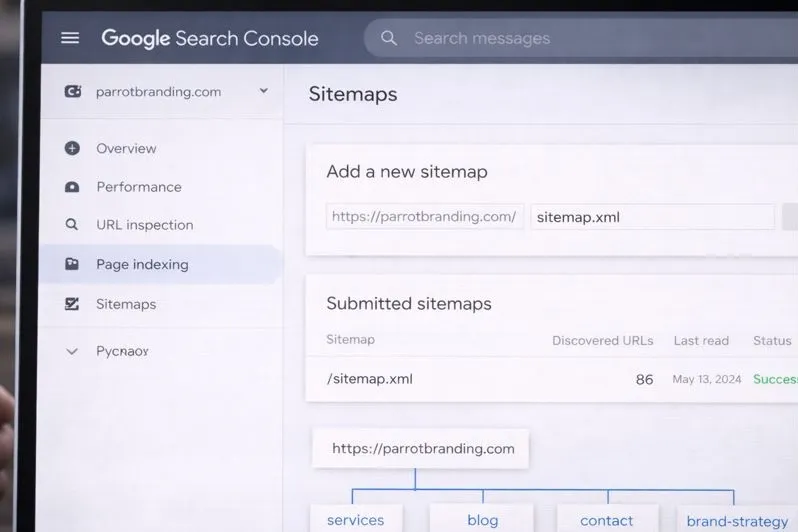Click the services node in tree
798x532 pixels.
tap(356, 519)
